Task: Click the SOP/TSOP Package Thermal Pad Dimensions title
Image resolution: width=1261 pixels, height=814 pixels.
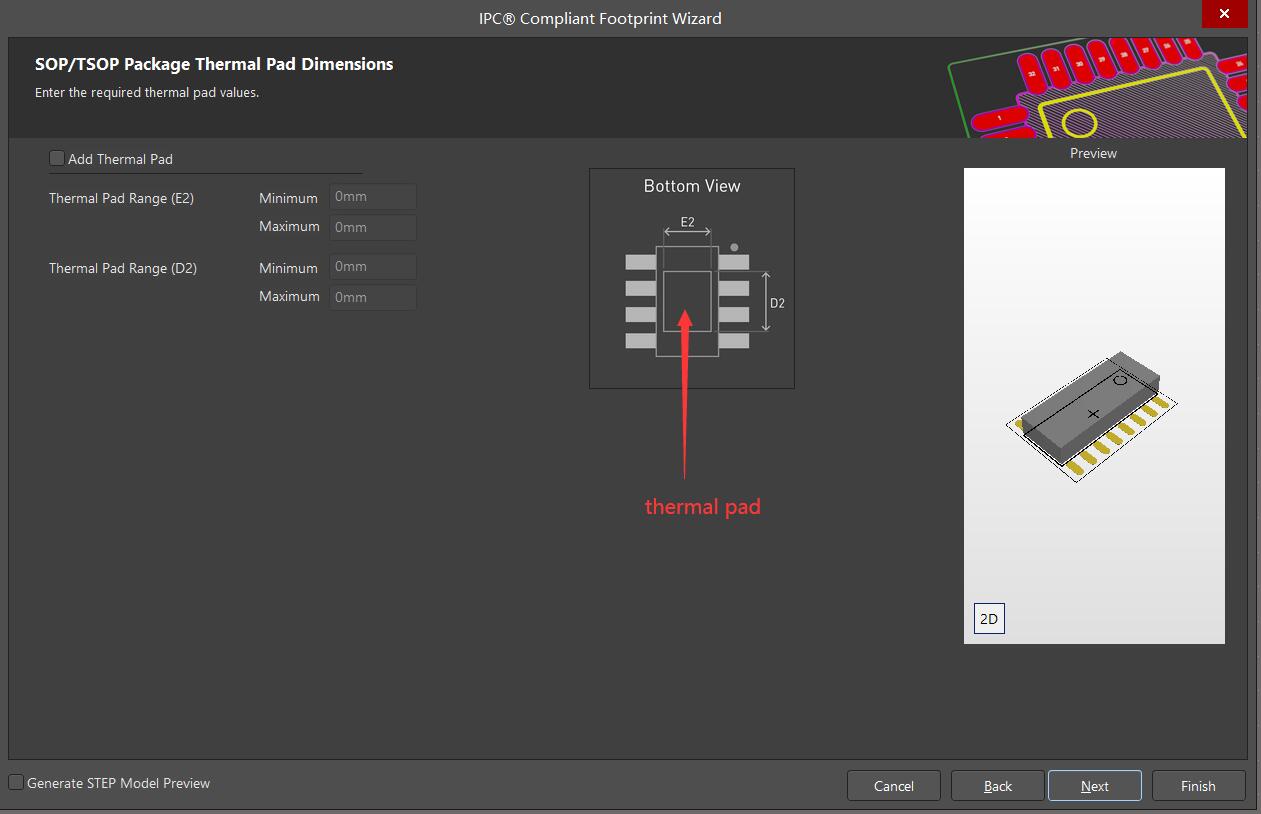Action: point(214,64)
